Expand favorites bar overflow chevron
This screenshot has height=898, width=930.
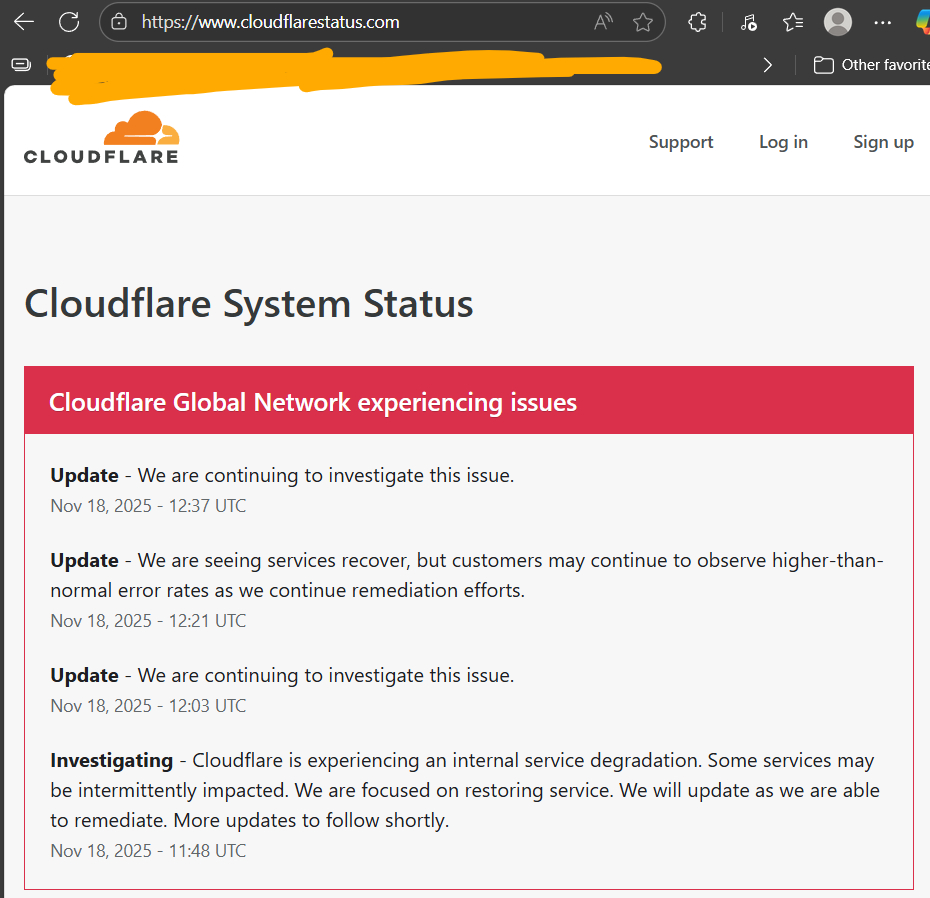pos(767,65)
